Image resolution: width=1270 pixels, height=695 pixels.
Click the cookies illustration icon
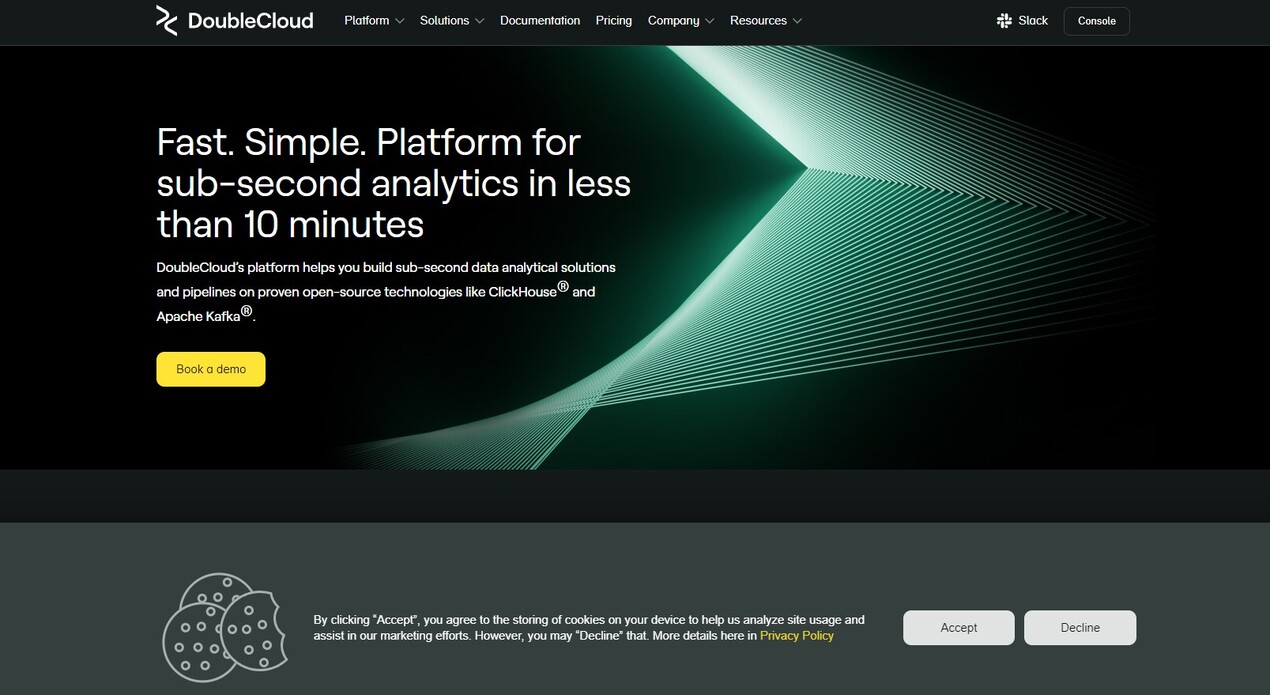coord(224,627)
